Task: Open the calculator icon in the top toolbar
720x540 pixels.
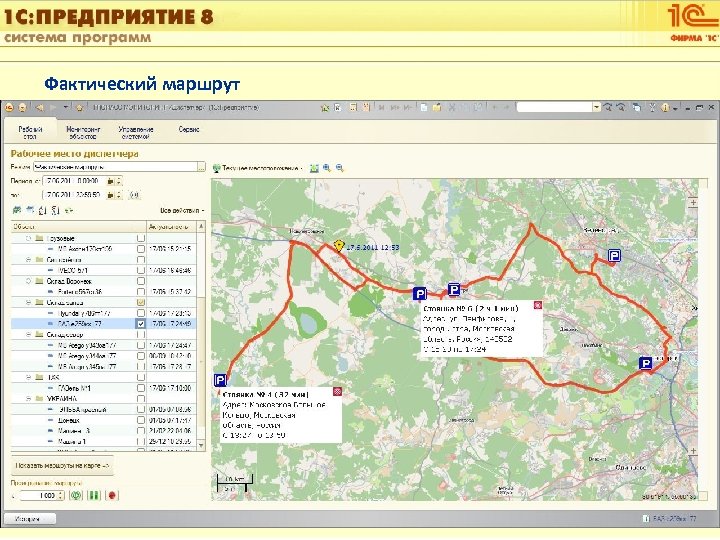Action: pos(353,108)
